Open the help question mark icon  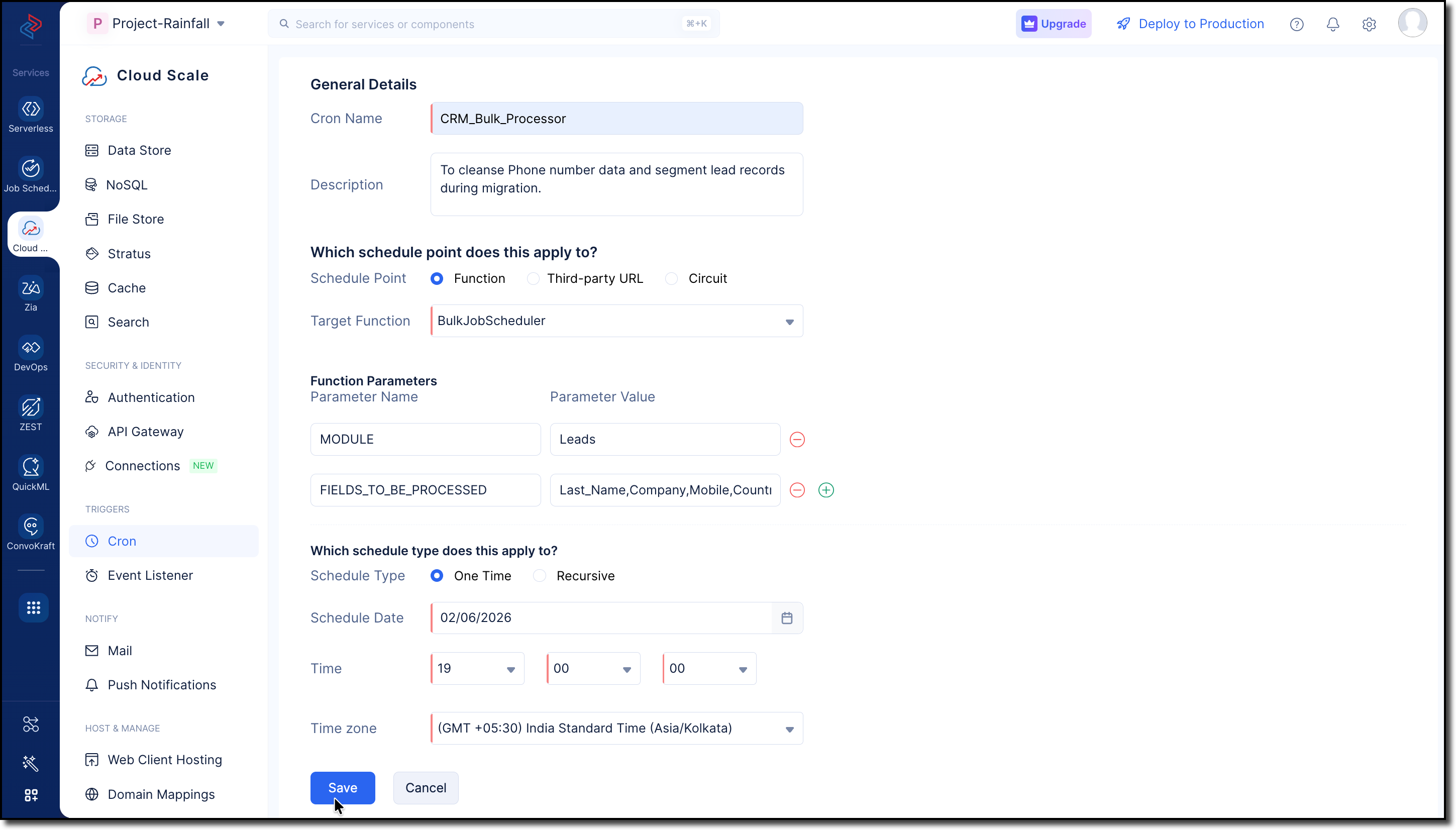pyautogui.click(x=1296, y=24)
